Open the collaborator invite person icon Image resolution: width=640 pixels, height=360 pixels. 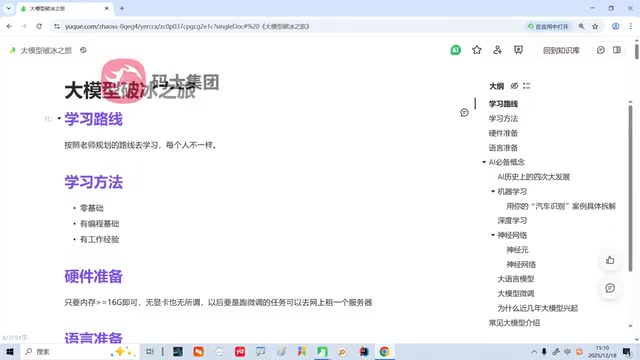(x=497, y=50)
